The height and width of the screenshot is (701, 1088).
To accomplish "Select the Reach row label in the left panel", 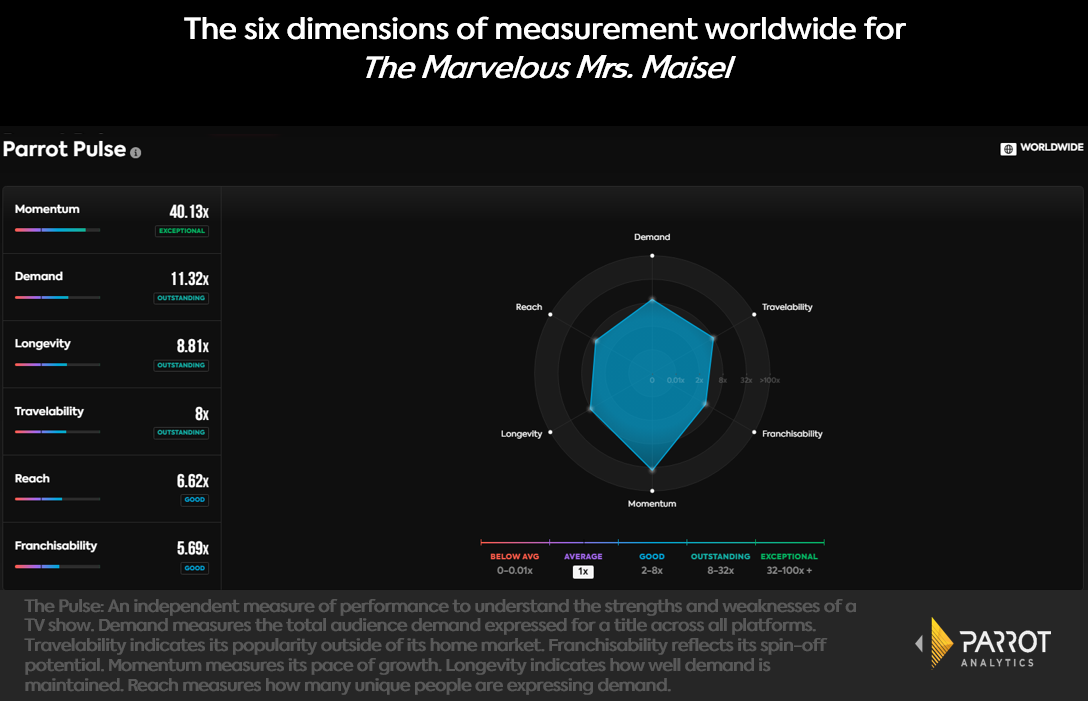I will 32,478.
